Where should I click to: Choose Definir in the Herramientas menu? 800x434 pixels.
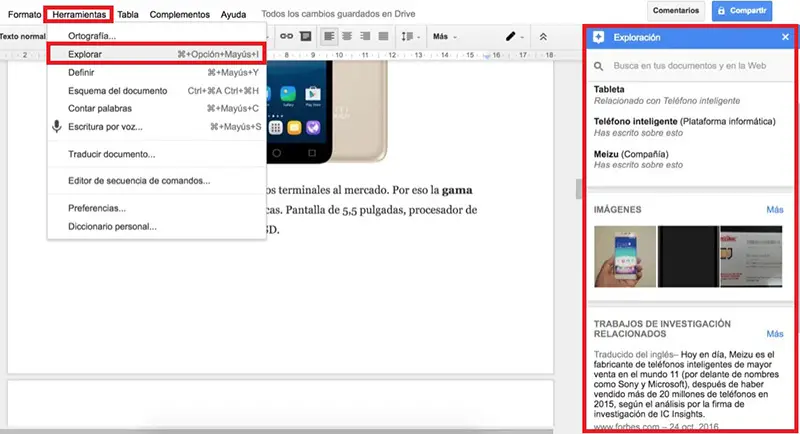[157, 72]
